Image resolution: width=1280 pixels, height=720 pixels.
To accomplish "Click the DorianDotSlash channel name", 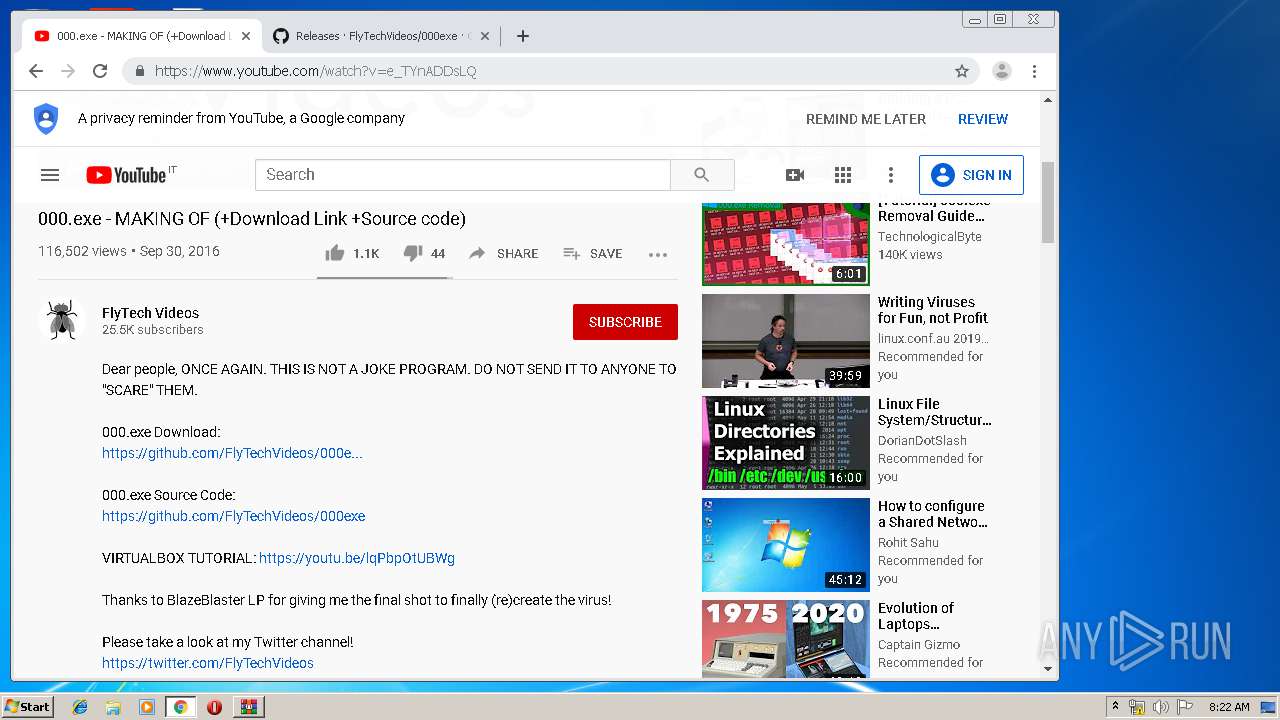I will 922,441.
